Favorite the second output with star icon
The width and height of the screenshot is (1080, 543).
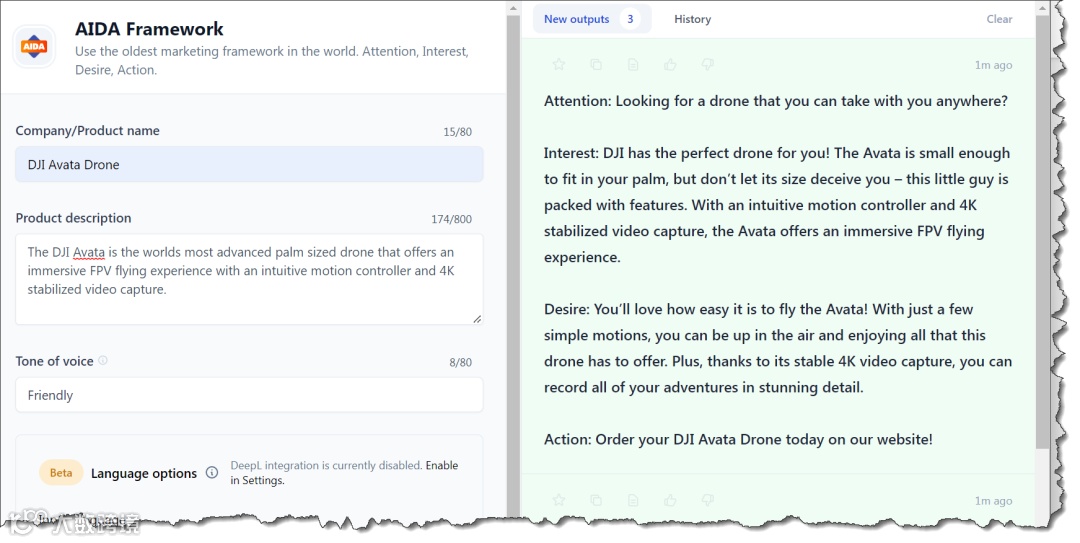click(559, 500)
